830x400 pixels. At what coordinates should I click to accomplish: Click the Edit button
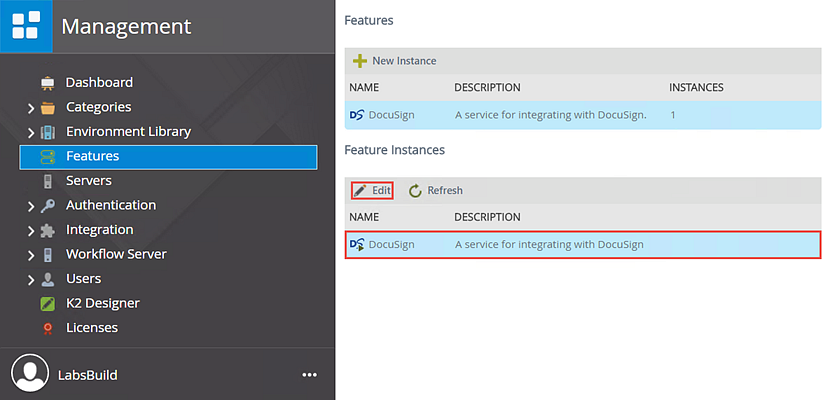click(x=372, y=190)
